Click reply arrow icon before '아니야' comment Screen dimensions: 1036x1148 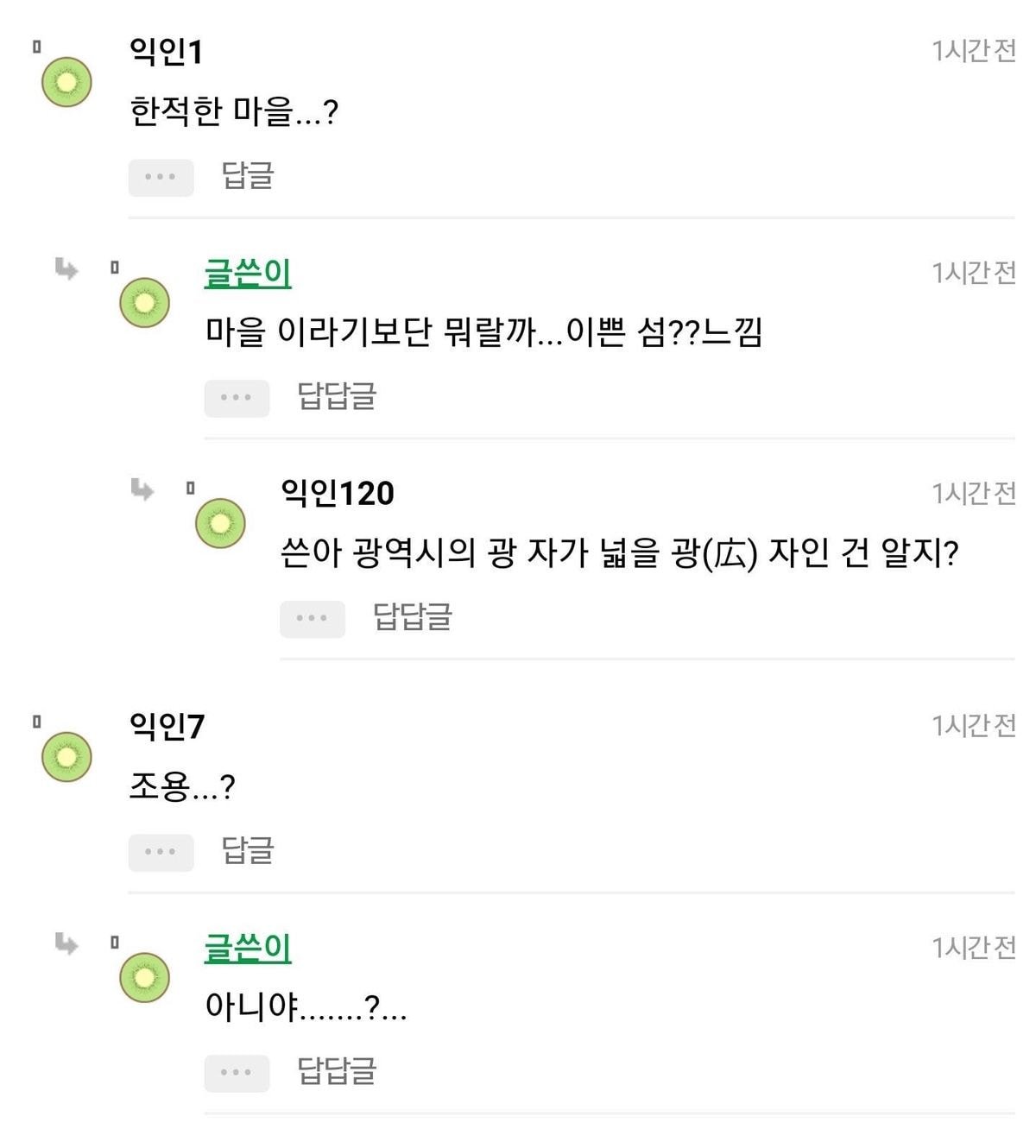point(66,943)
